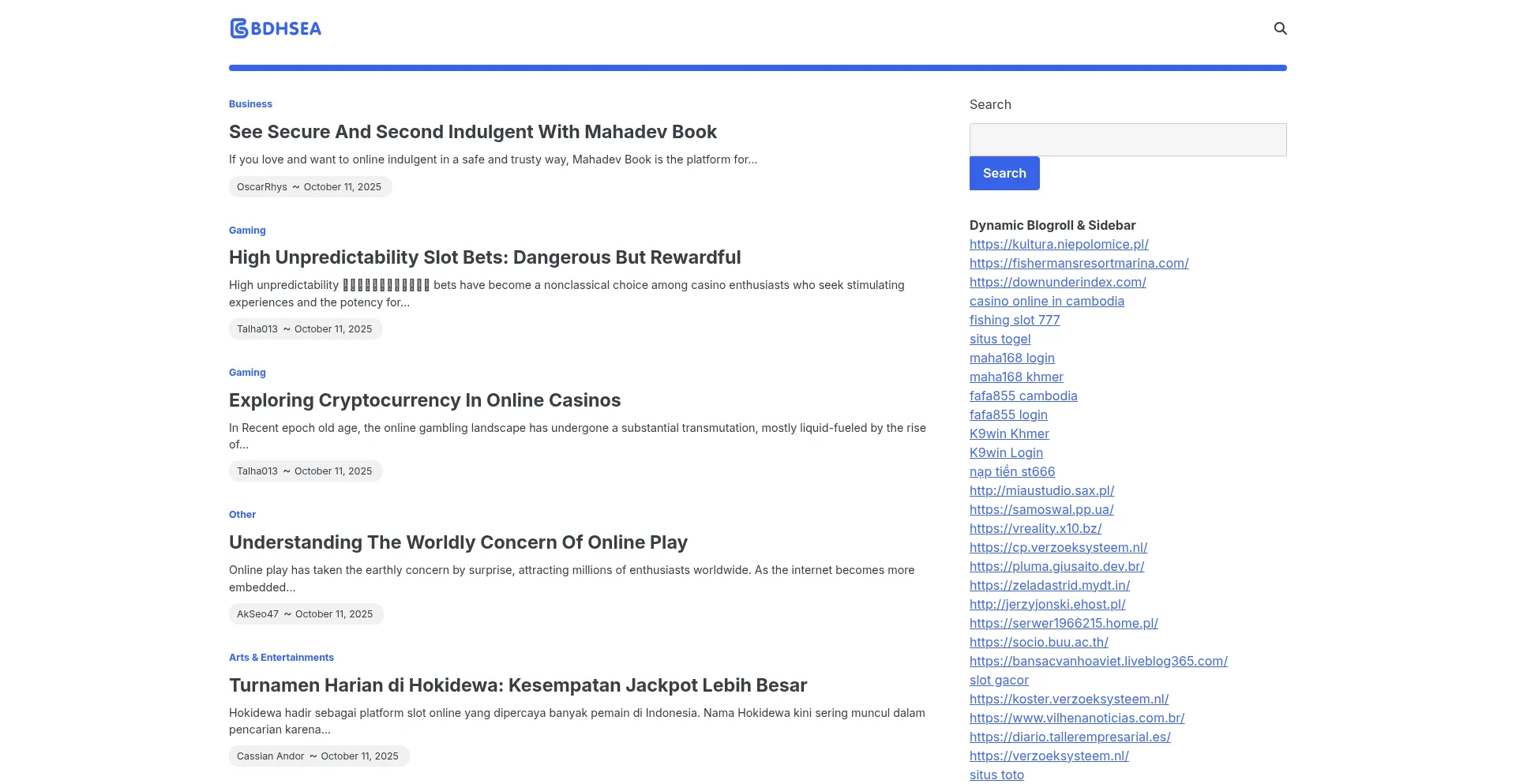View posts by Cassian Andor
The width and height of the screenshot is (1516, 784).
click(x=270, y=756)
